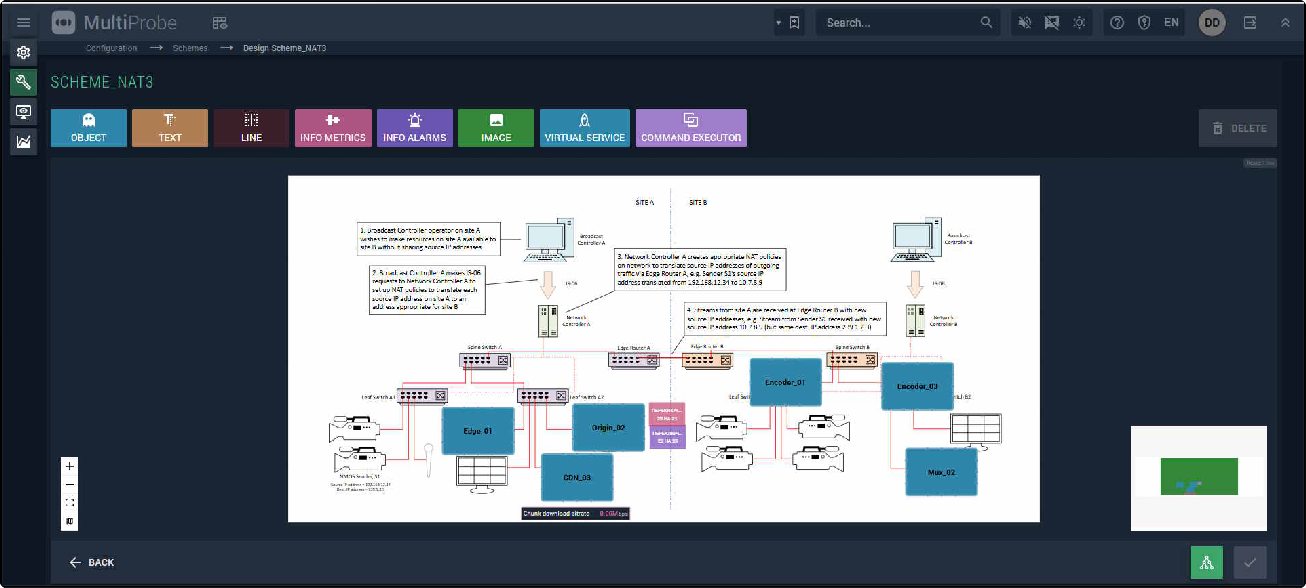Screen dimensions: 1306x588
Task: Toggle the light/dark theme brightness icon
Action: pos(1078,22)
